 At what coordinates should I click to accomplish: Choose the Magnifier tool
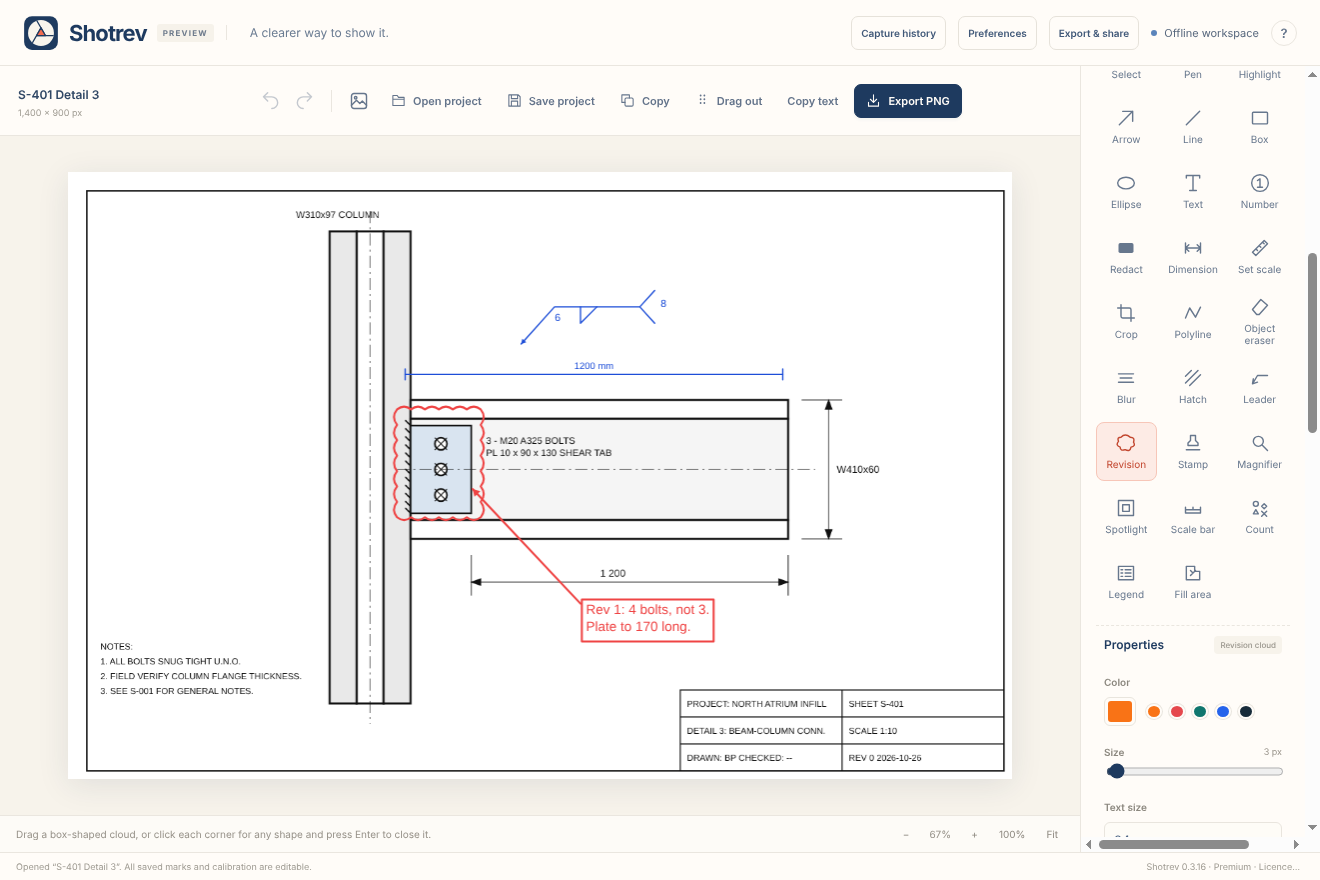[x=1260, y=451]
